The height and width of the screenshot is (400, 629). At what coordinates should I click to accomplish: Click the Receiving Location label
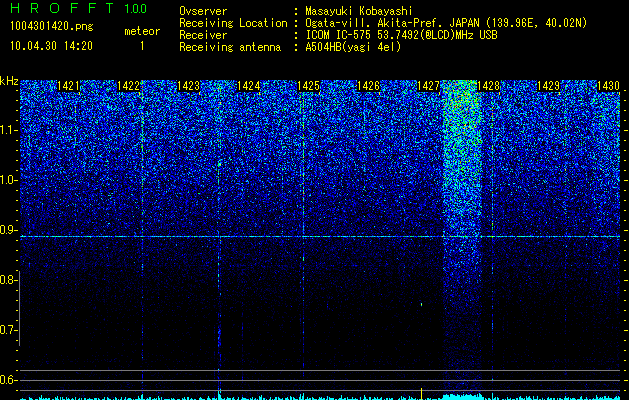(233, 23)
